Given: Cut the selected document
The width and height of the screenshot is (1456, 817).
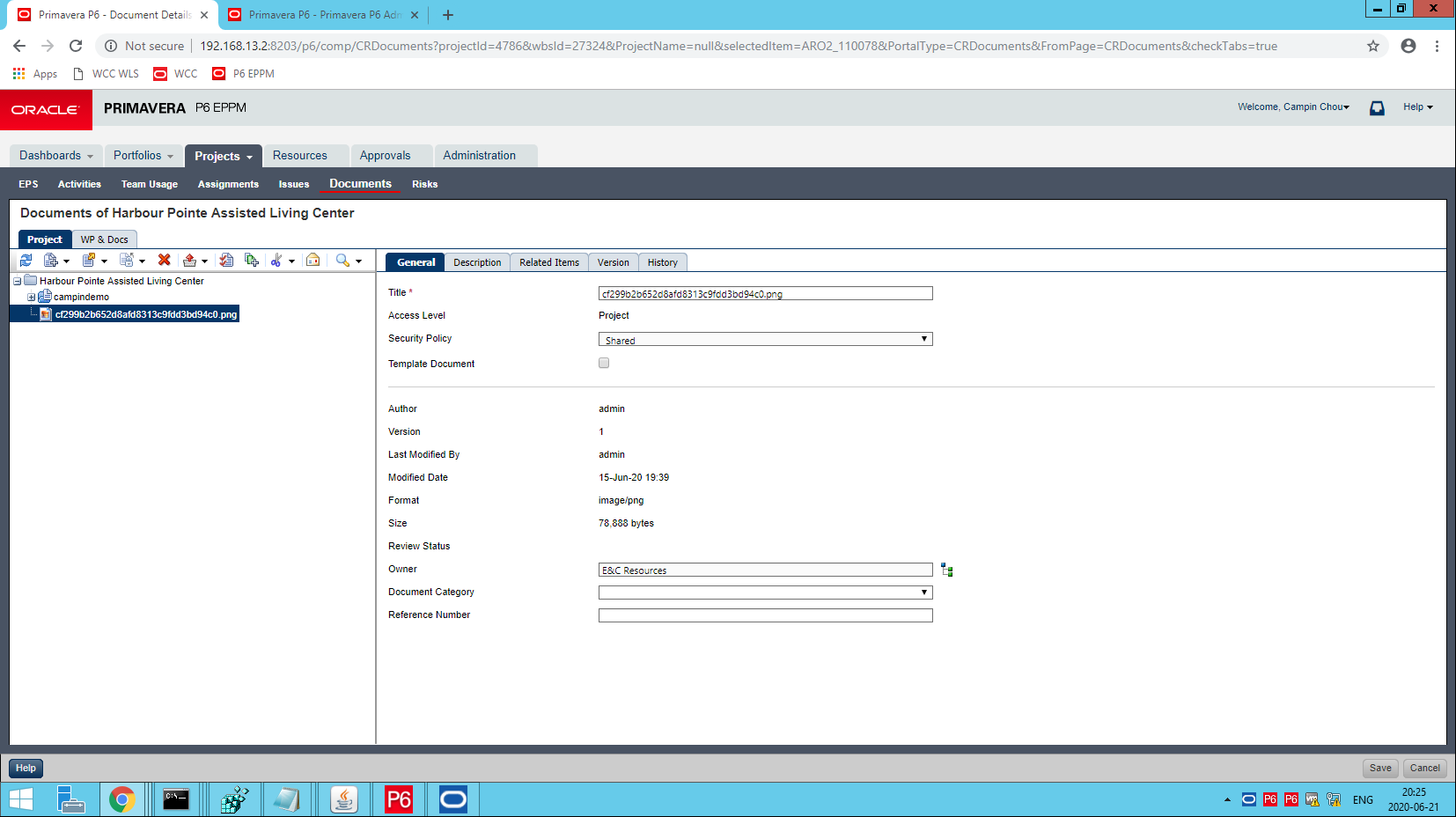Looking at the screenshot, I should click(277, 261).
